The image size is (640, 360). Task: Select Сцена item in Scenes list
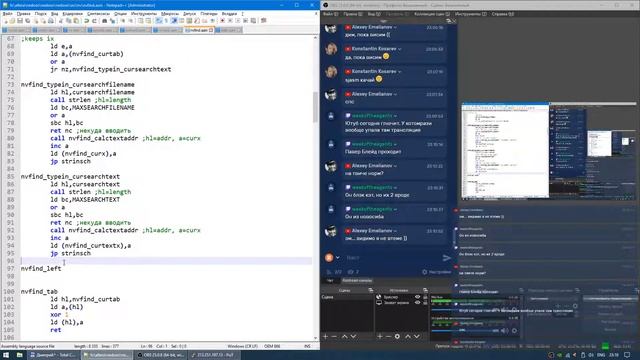coord(347,297)
